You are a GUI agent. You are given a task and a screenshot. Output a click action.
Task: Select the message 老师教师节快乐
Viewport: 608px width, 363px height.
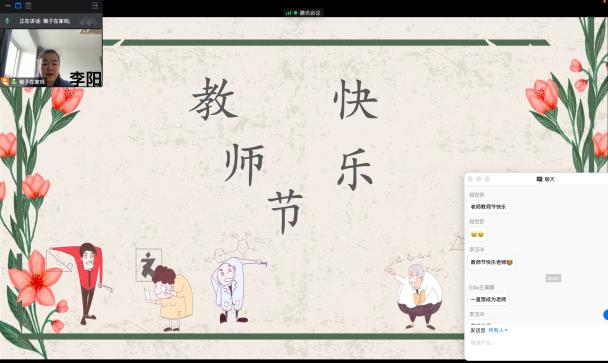[488, 207]
